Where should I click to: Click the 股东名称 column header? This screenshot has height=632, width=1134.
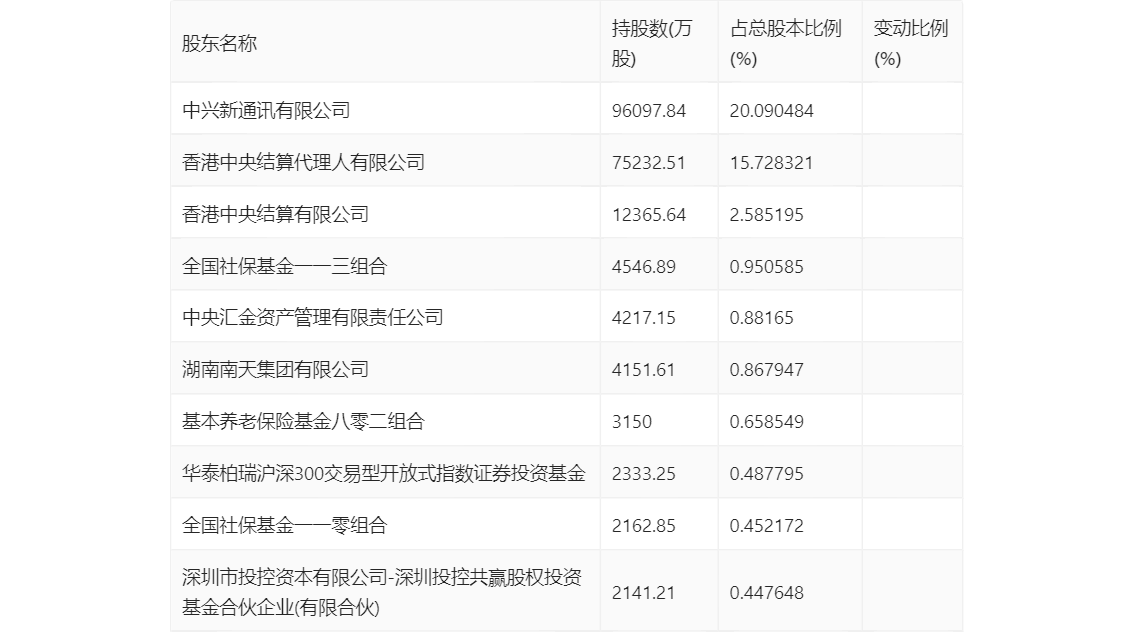(219, 43)
